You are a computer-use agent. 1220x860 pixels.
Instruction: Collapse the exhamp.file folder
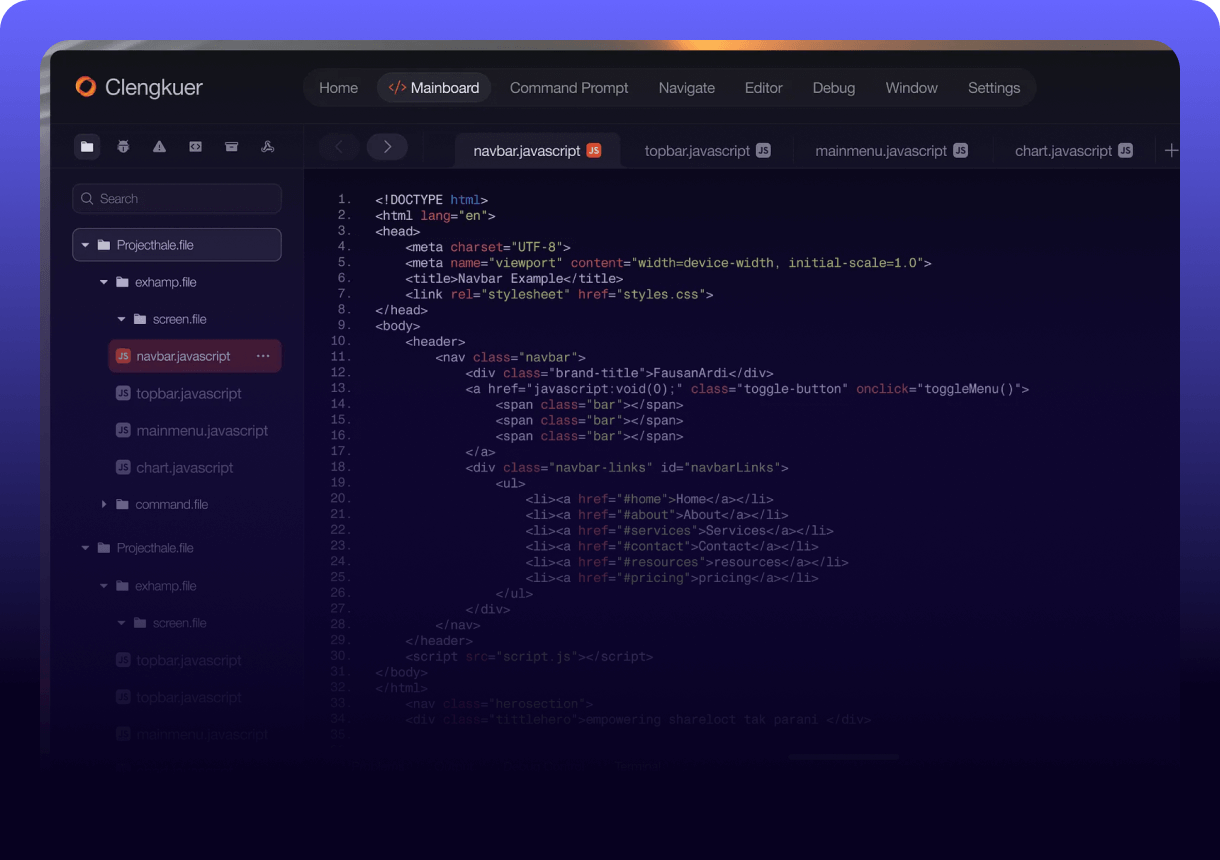(x=104, y=282)
